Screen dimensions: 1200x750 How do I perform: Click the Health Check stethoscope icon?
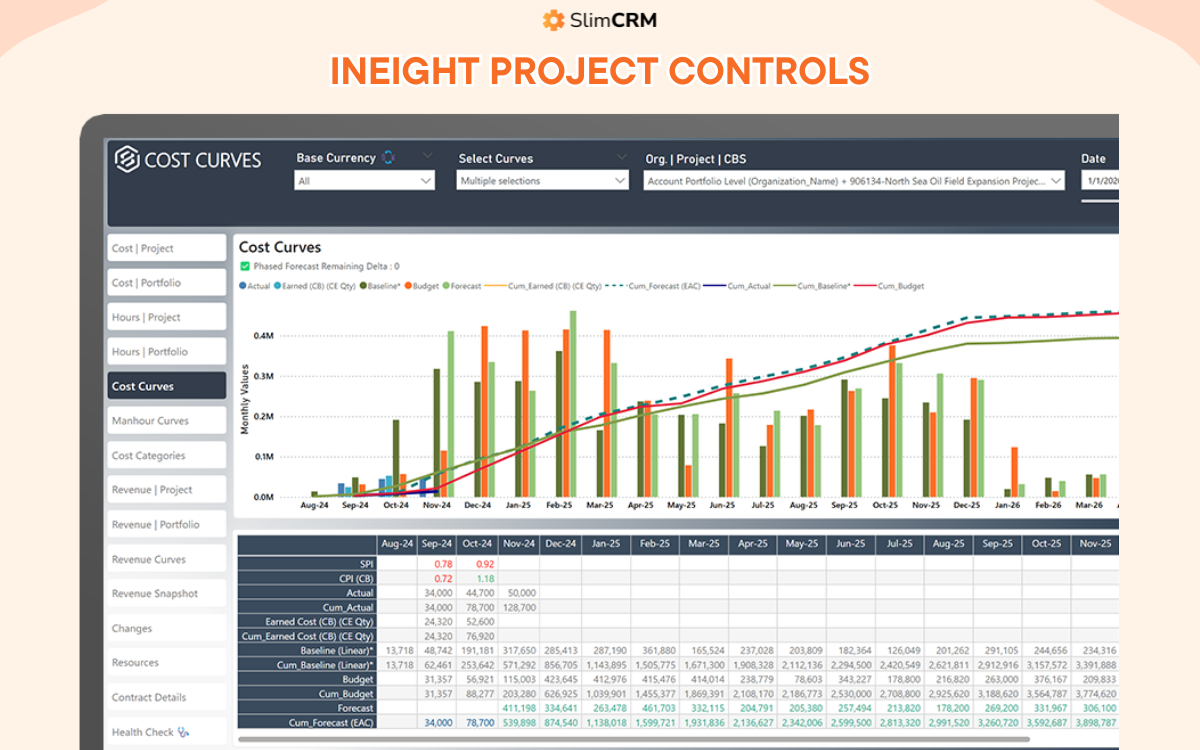point(183,732)
